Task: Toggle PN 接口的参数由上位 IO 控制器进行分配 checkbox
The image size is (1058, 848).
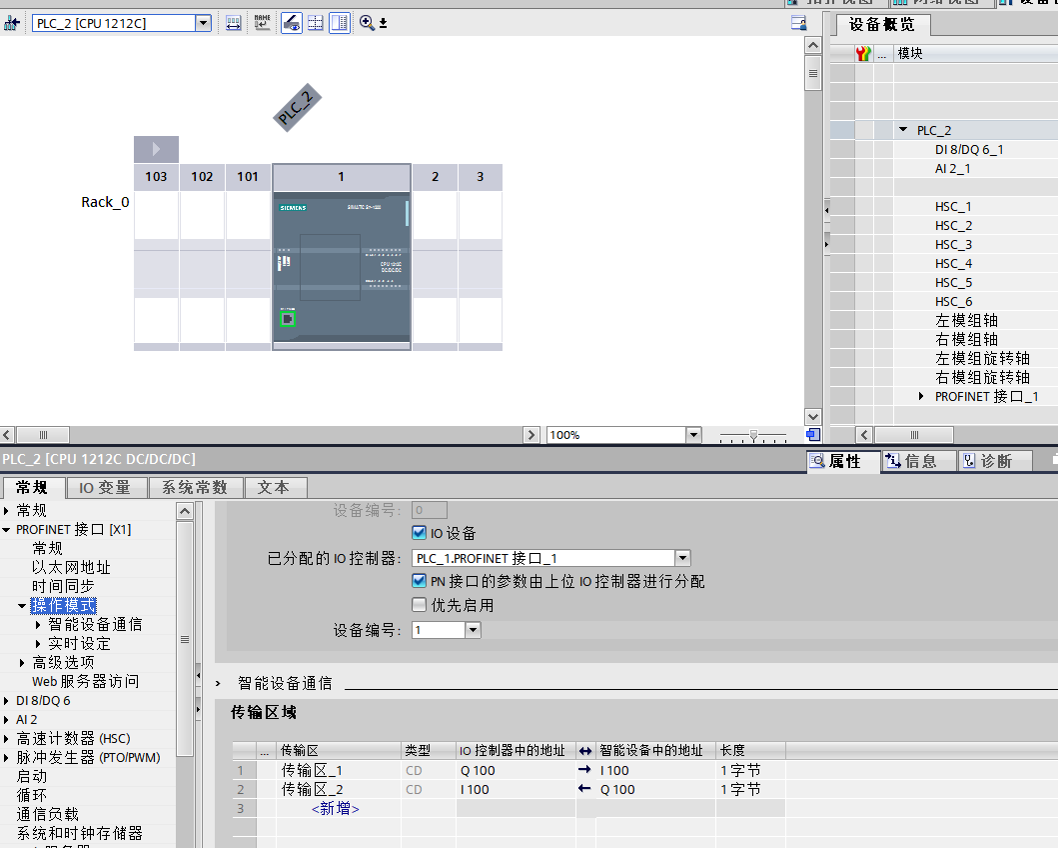Action: pos(418,581)
